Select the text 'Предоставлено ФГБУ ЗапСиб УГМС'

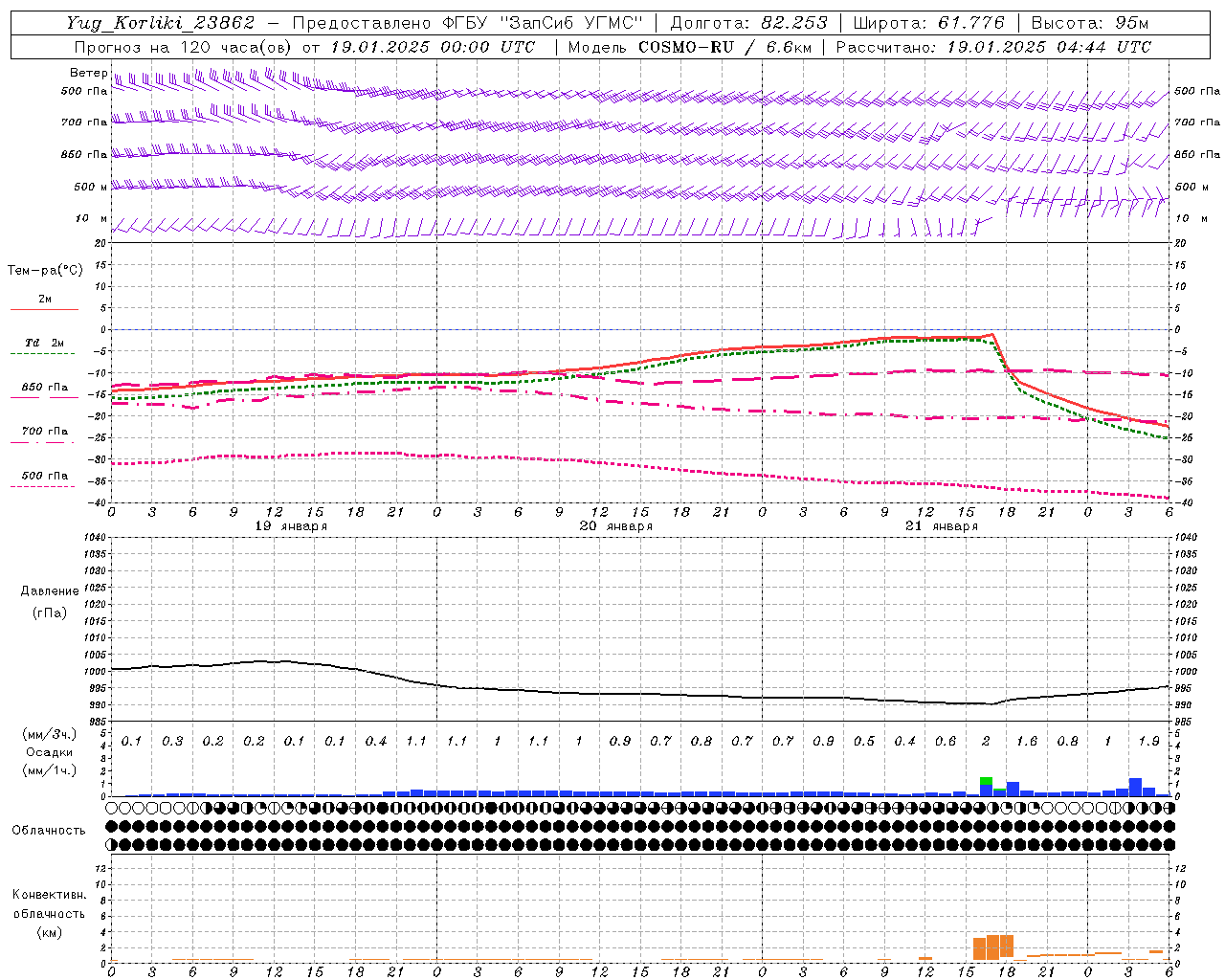tap(467, 23)
